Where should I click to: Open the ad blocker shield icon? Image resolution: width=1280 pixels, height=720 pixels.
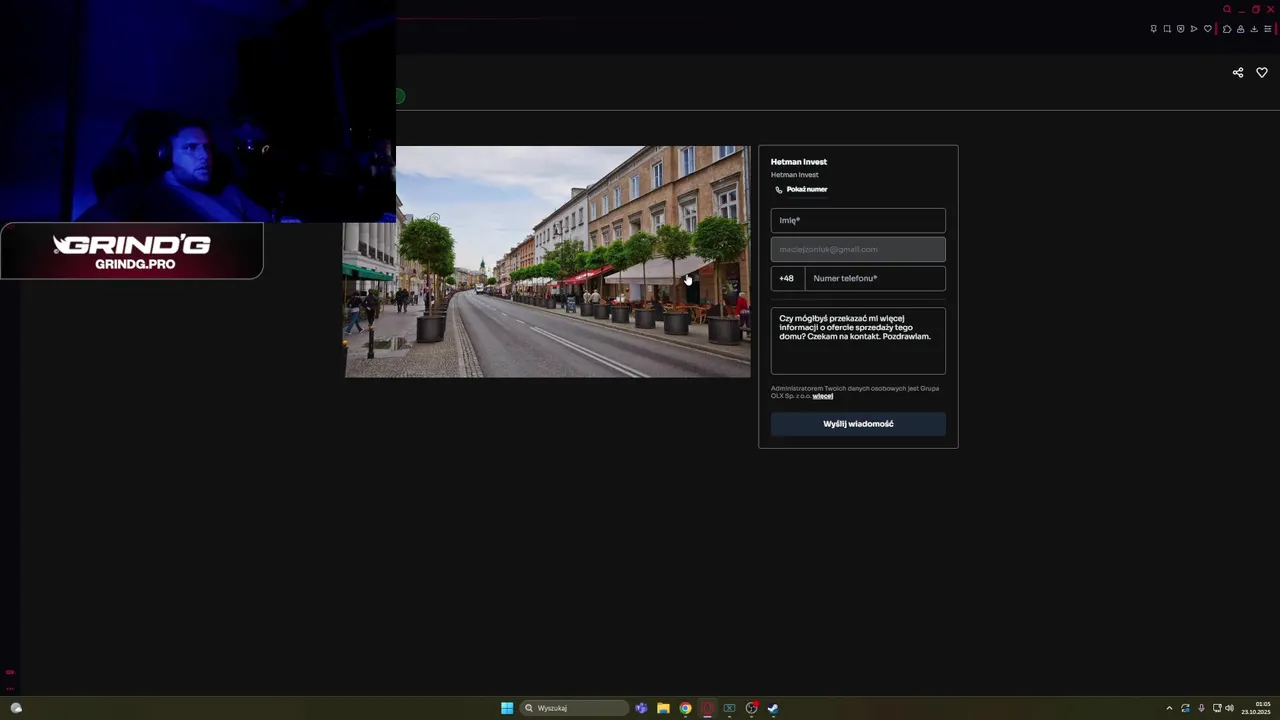(1180, 29)
